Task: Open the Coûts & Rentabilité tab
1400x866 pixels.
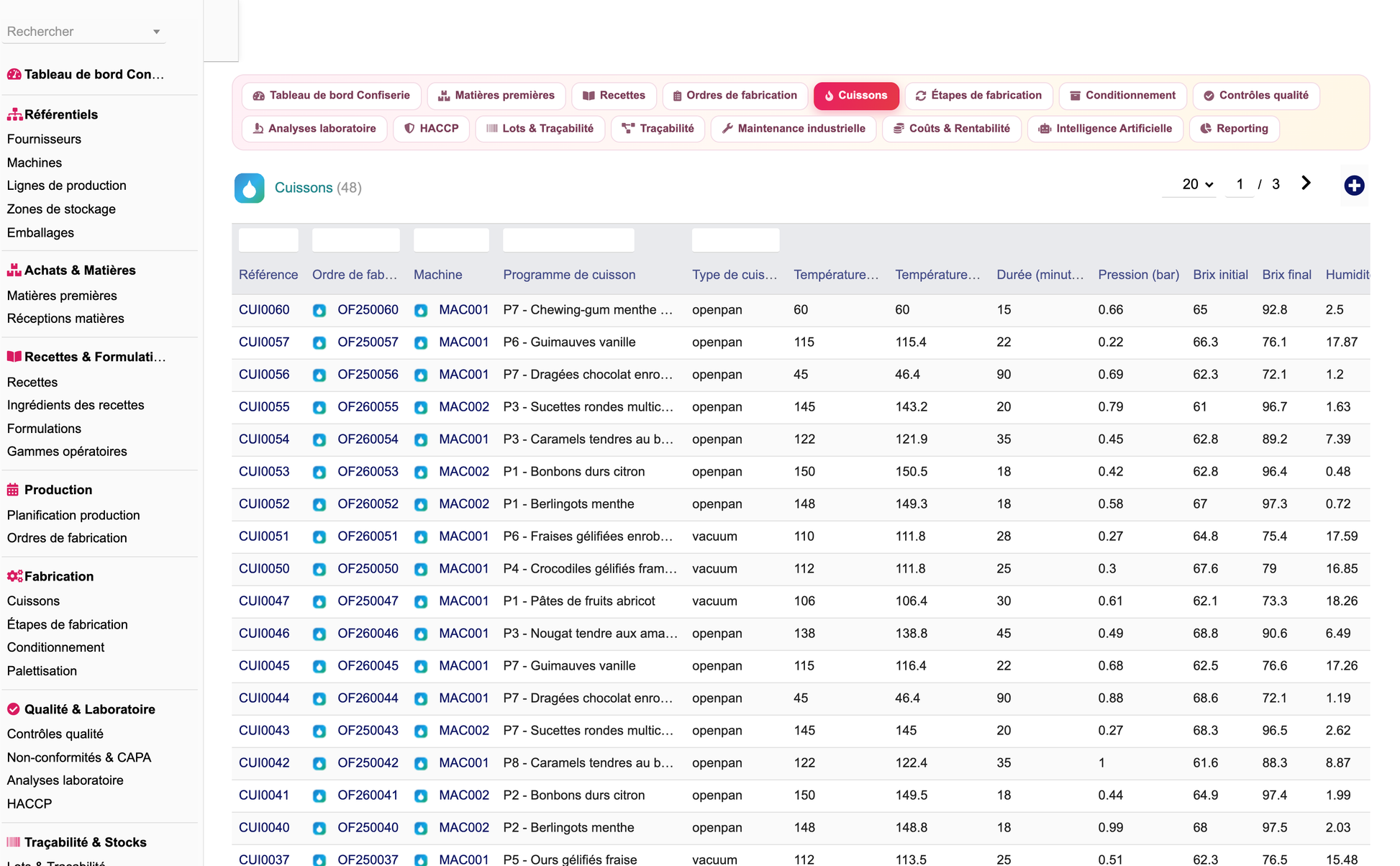Action: click(x=952, y=129)
